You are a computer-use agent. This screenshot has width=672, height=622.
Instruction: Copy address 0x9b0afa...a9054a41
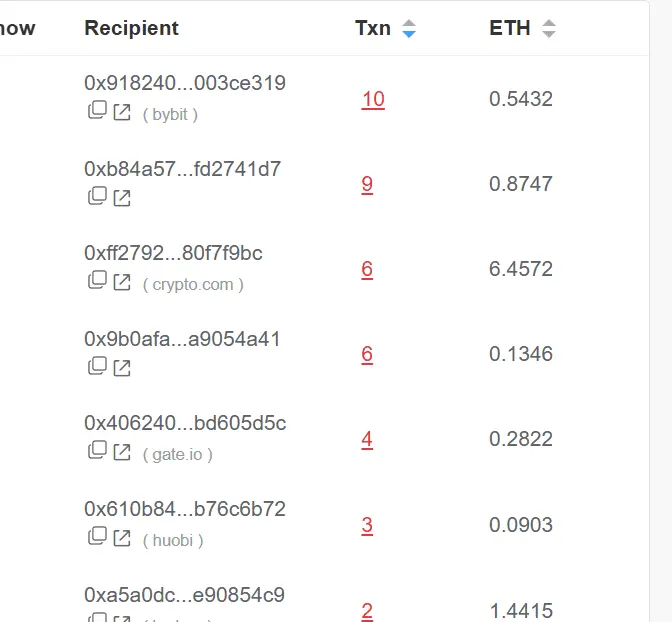click(x=97, y=366)
